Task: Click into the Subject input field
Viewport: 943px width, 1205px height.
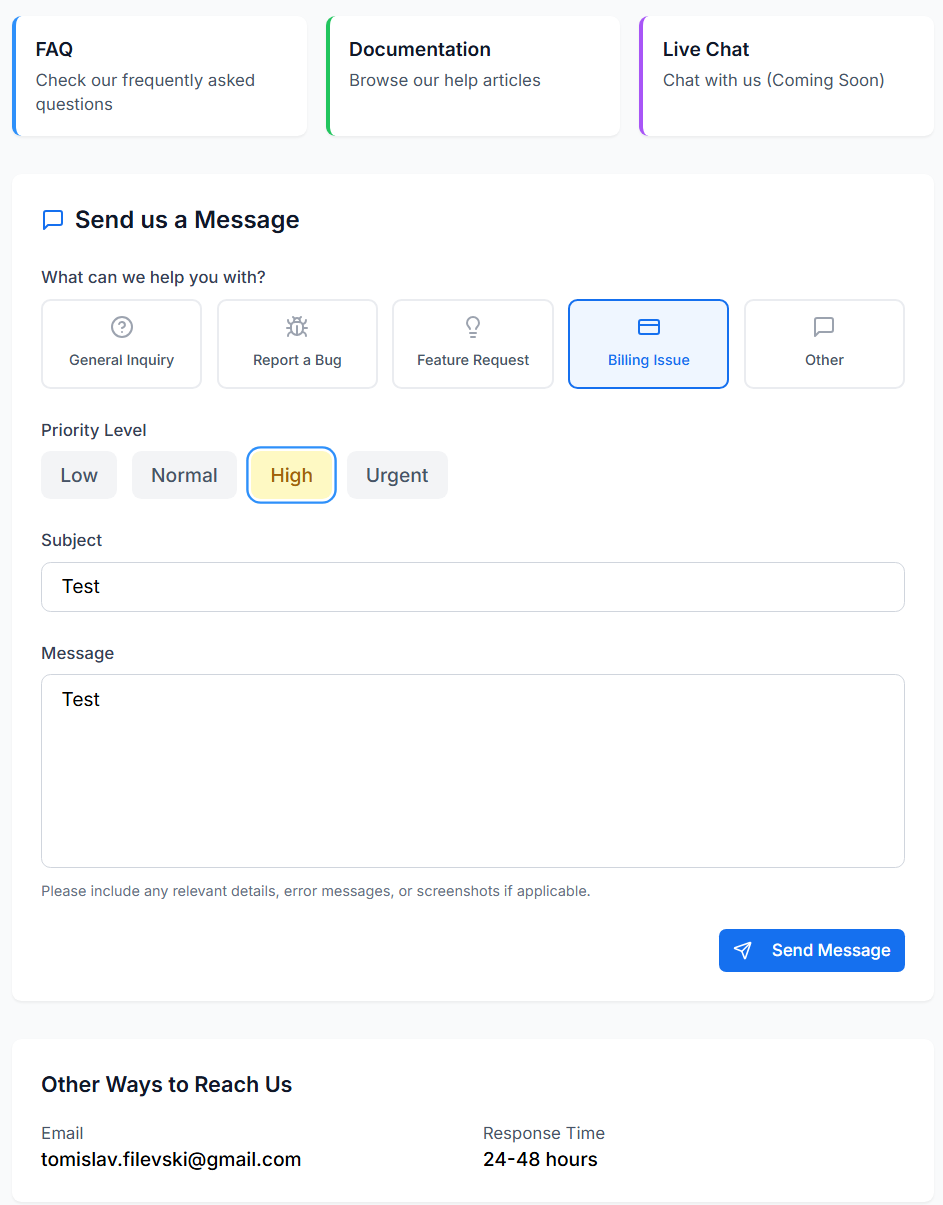Action: (x=473, y=587)
